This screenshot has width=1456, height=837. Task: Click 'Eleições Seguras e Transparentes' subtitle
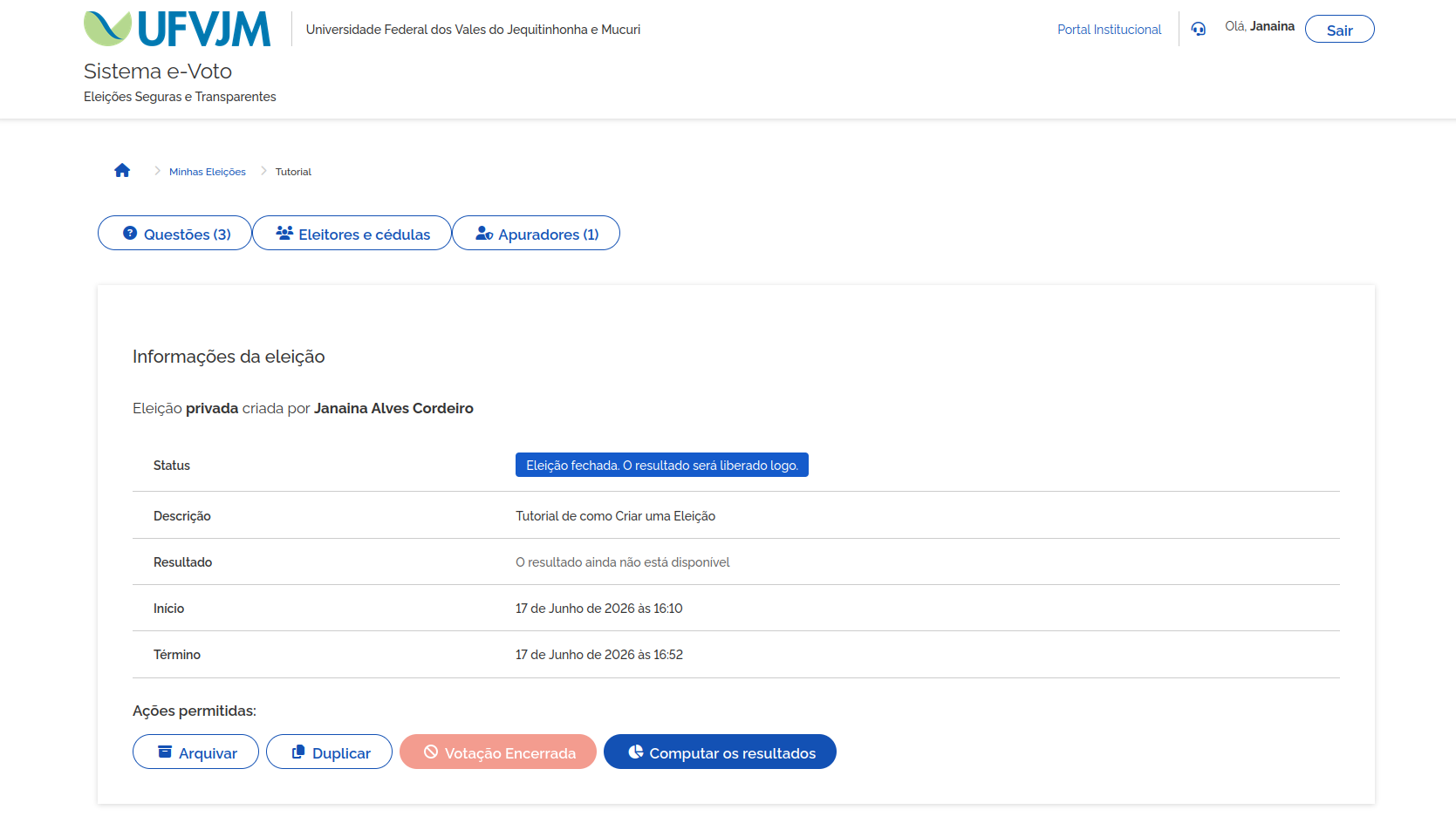click(180, 97)
